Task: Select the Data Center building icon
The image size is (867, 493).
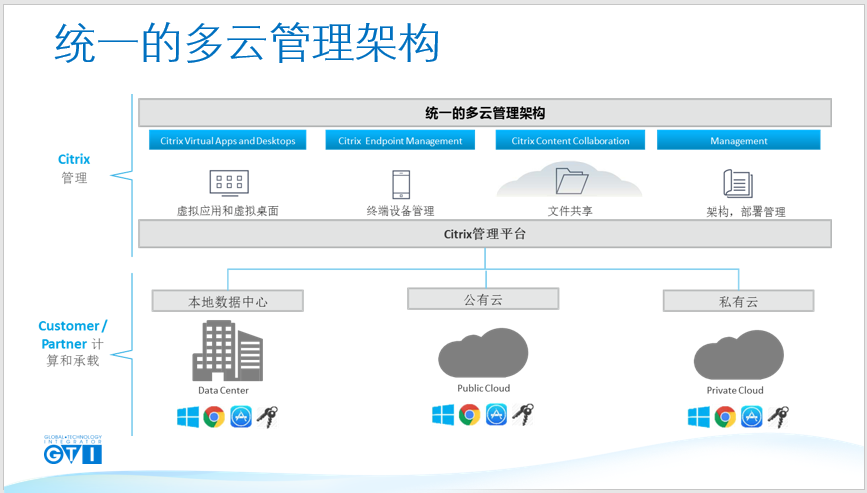Action: click(229, 350)
